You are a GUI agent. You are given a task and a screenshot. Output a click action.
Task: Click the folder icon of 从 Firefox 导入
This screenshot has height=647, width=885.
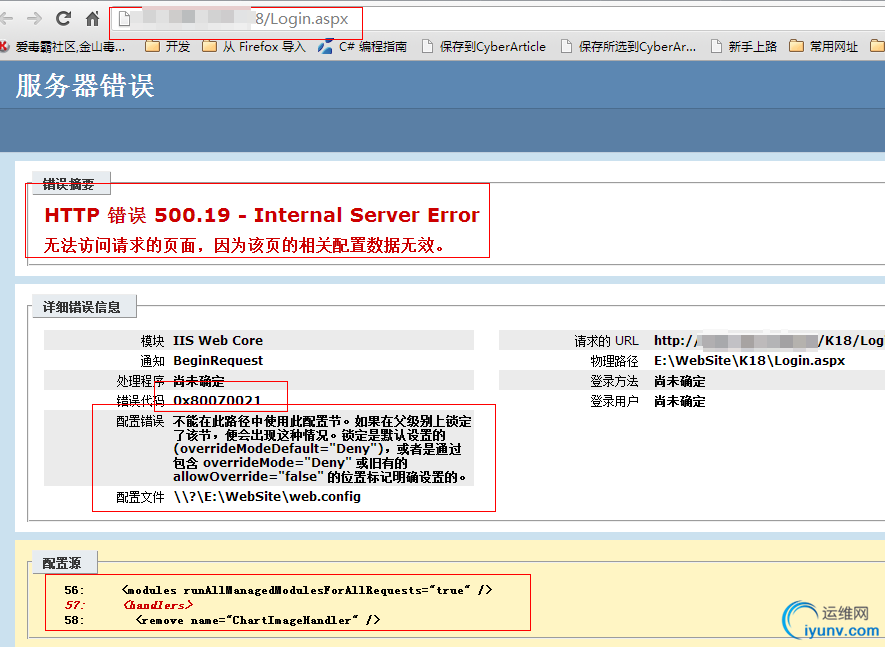209,46
